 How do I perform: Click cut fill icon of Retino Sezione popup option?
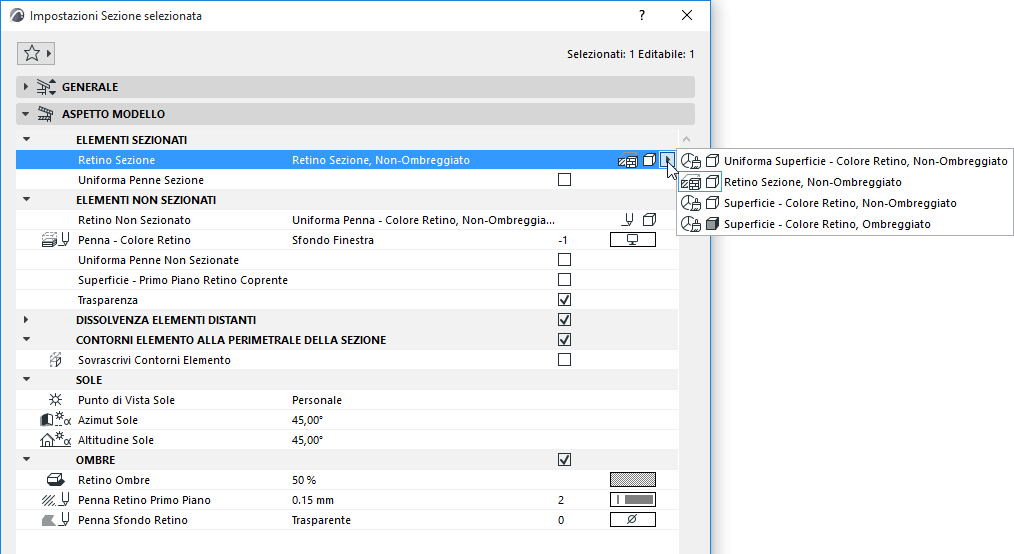coord(691,182)
